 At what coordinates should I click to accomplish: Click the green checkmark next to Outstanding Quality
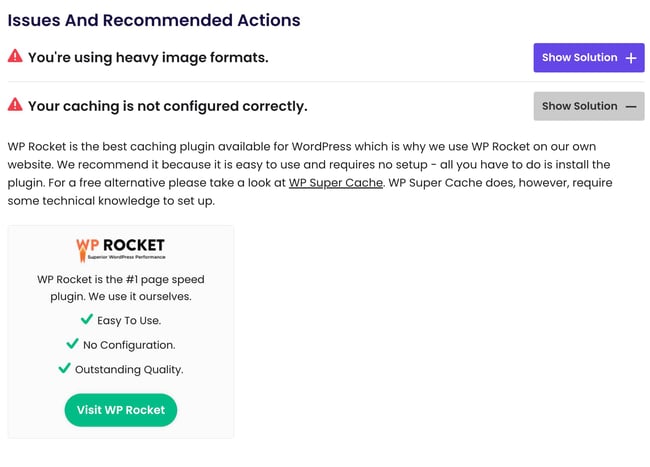coord(64,368)
